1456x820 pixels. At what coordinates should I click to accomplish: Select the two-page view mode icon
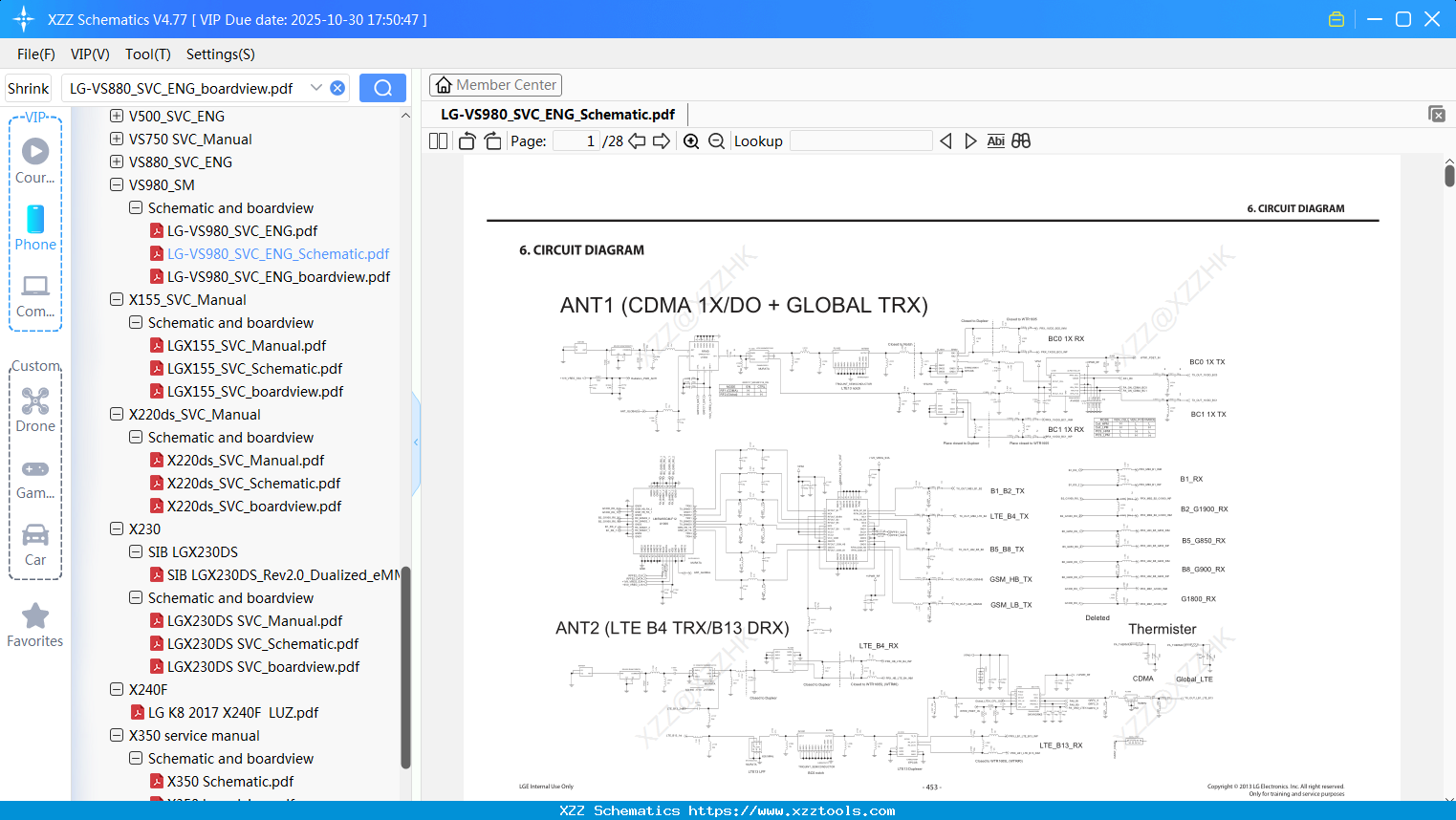point(437,140)
